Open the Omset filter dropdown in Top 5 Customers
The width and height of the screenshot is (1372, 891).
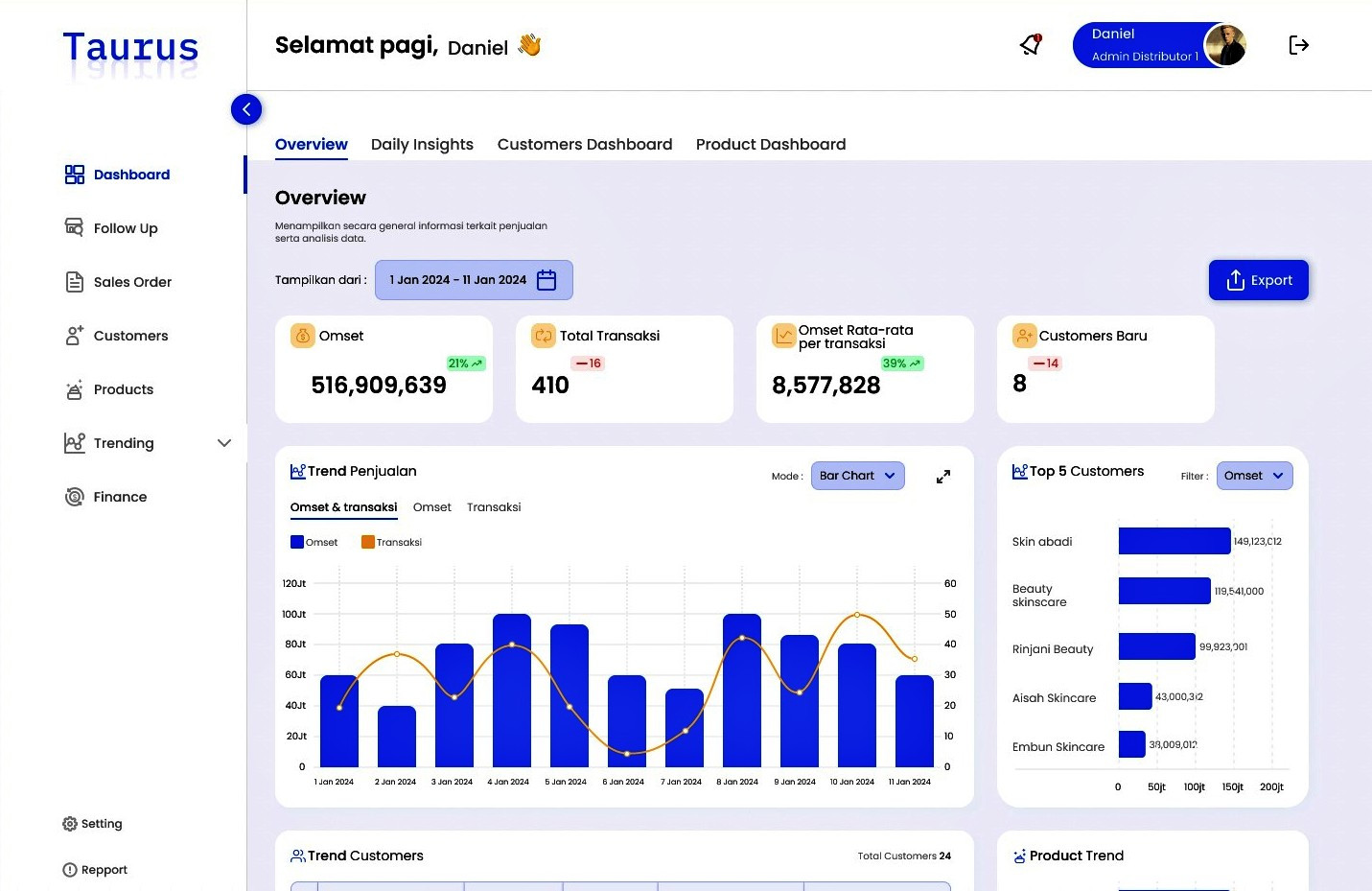pyautogui.click(x=1254, y=475)
